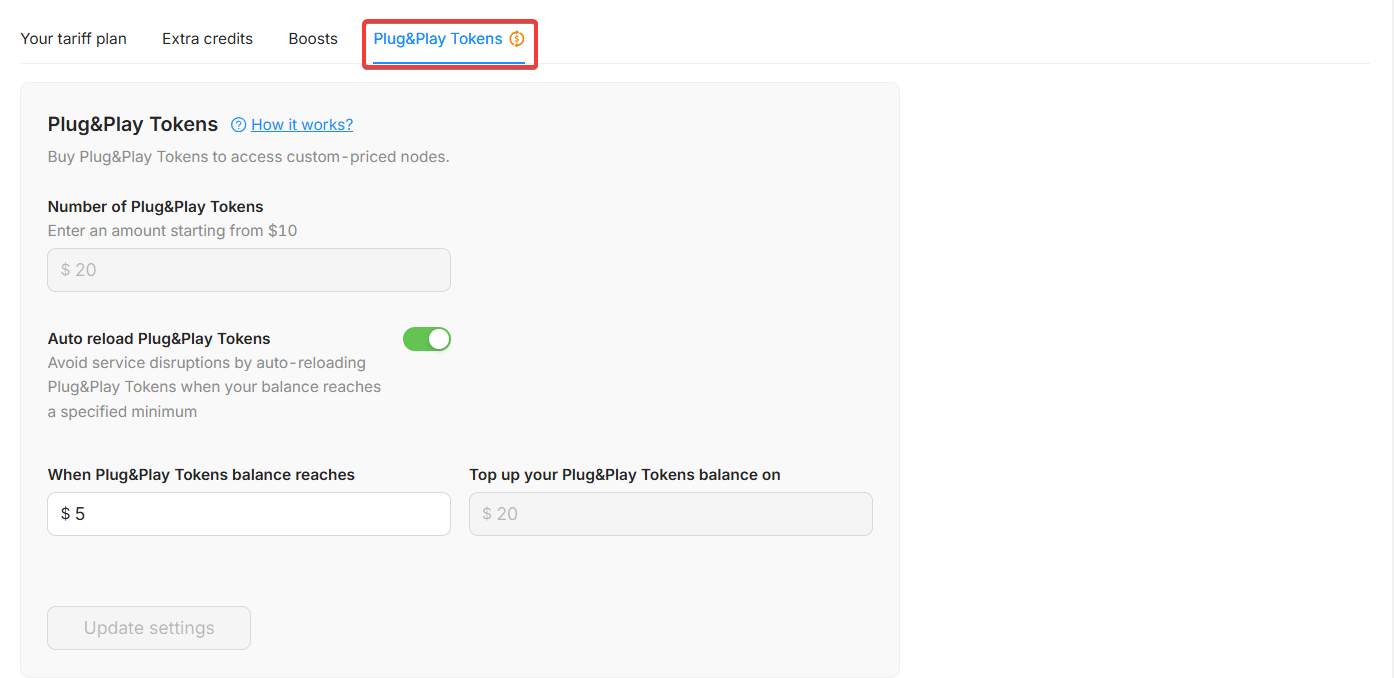Focus the balance reaches $ 5 field

(249, 514)
